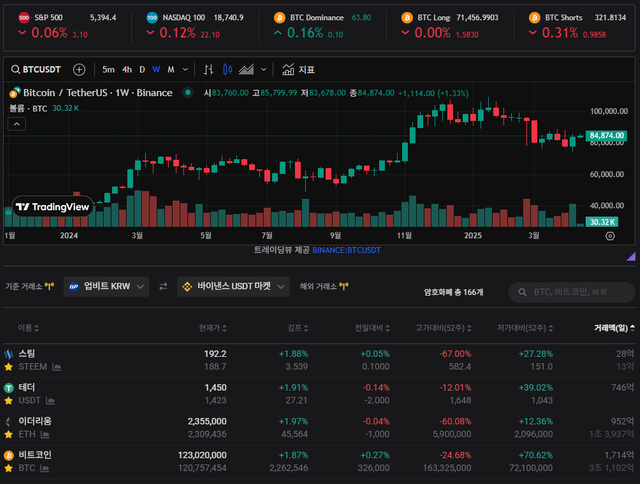Click the 이더리움 coin logo
This screenshot has width=640, height=484.
coord(9,422)
